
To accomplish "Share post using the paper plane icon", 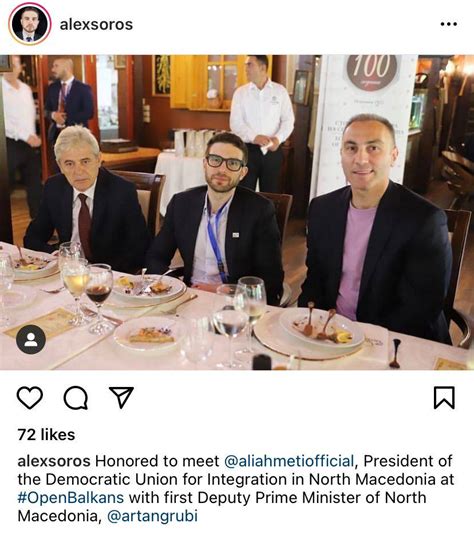I will pos(121,397).
